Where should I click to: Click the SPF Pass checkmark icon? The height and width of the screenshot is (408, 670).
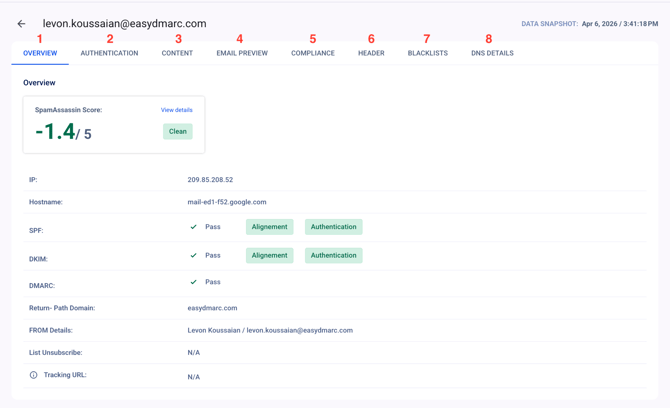194,227
